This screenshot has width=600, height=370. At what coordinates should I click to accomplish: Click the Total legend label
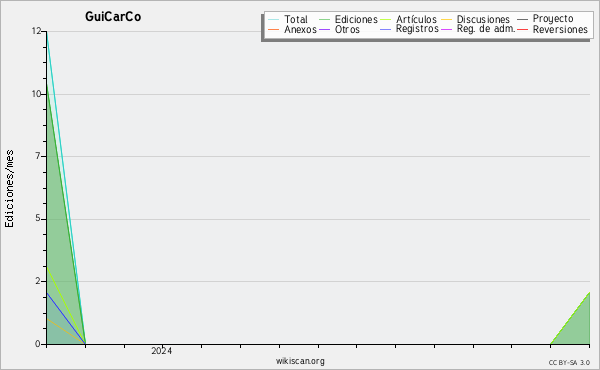click(296, 19)
